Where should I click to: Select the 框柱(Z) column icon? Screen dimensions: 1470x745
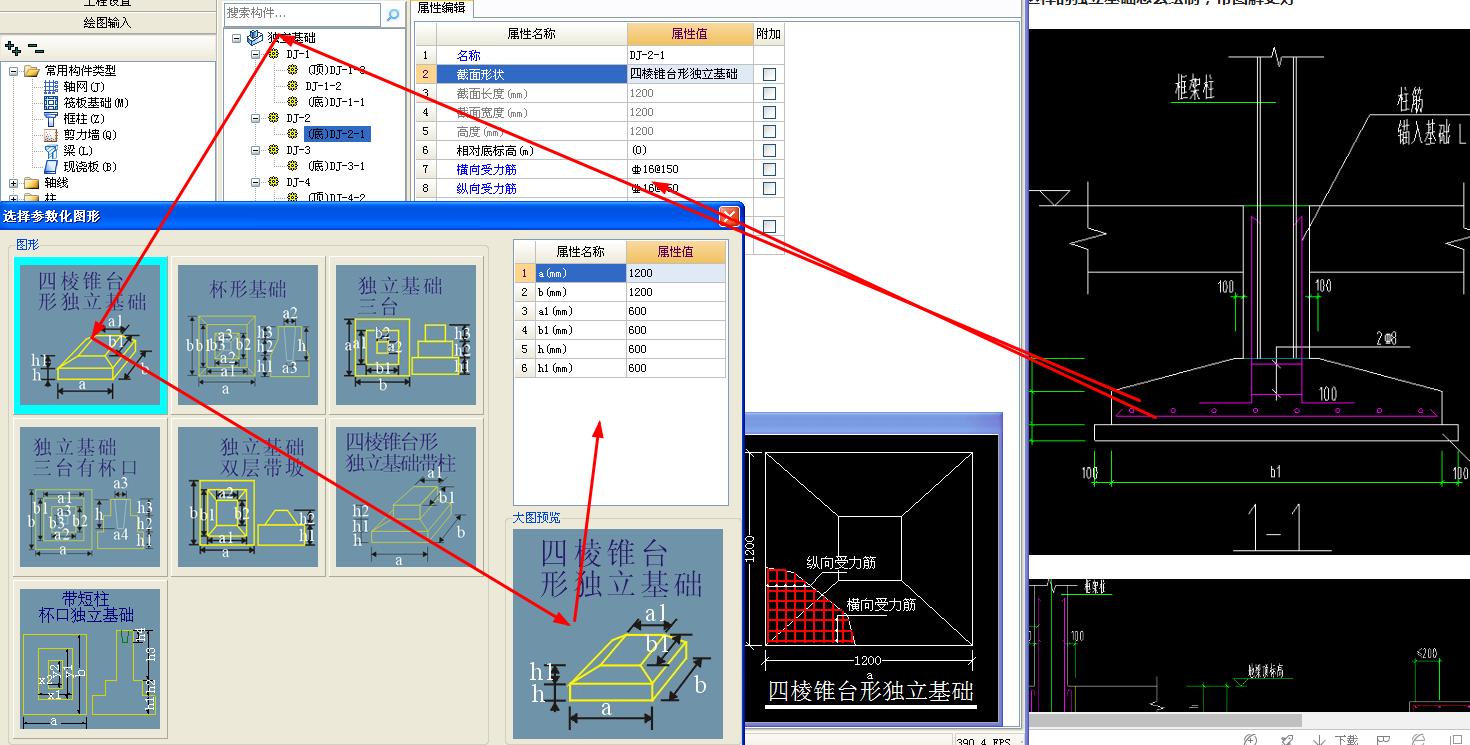click(x=52, y=118)
